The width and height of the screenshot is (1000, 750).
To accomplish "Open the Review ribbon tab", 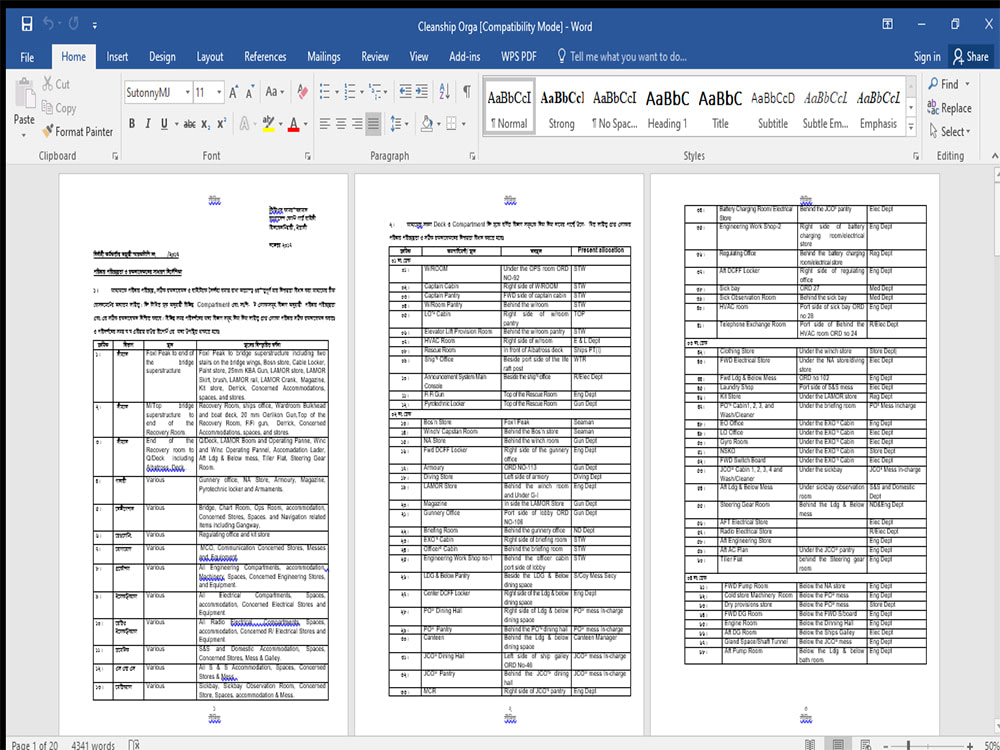I will pyautogui.click(x=375, y=57).
